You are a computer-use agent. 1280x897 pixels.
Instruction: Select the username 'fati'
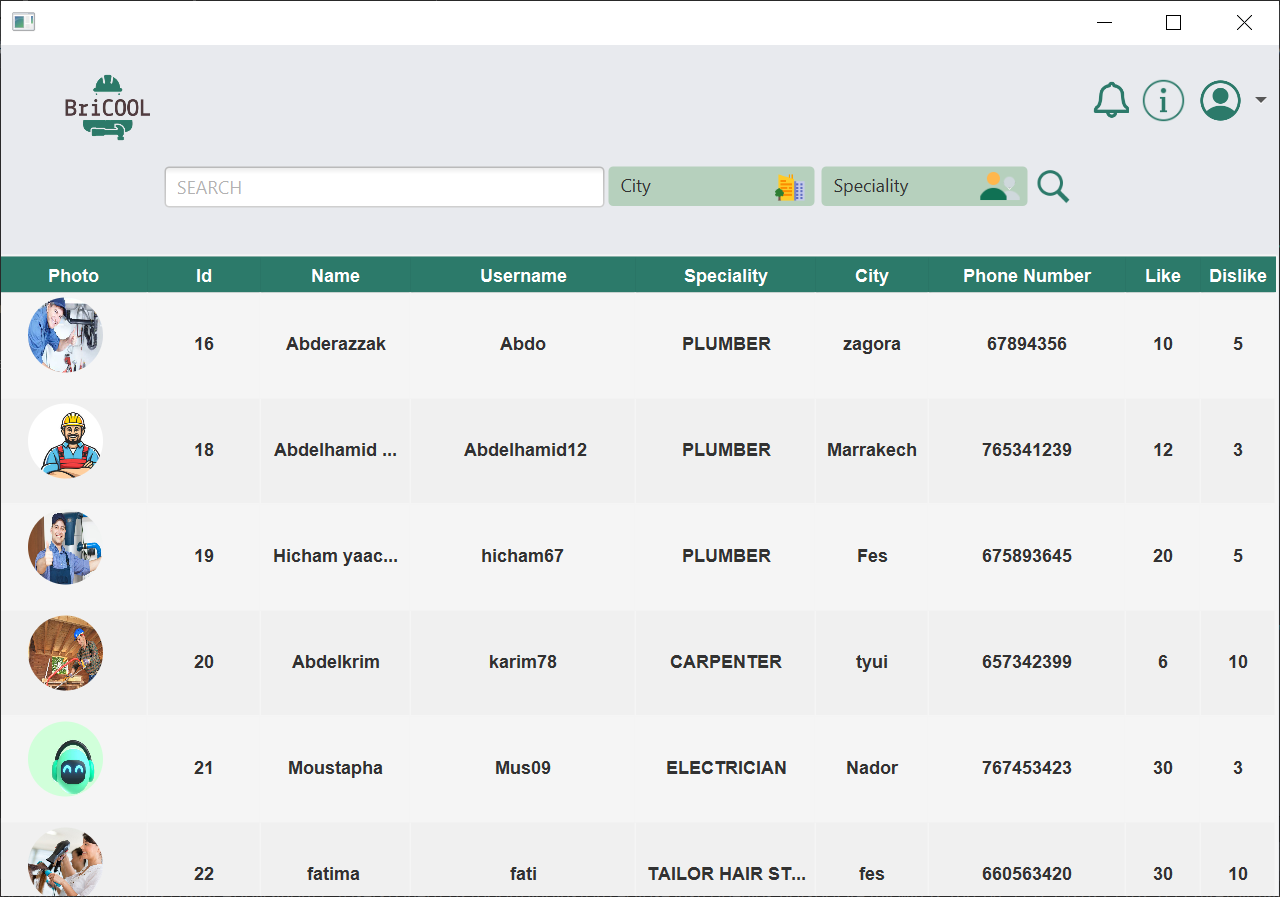523,874
